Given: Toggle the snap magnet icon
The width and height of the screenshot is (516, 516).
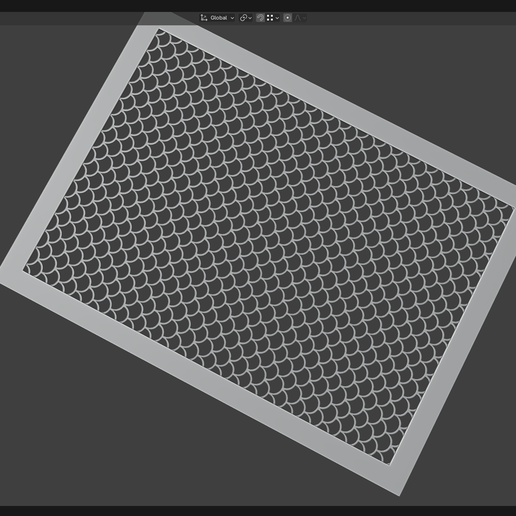Looking at the screenshot, I should (260, 18).
